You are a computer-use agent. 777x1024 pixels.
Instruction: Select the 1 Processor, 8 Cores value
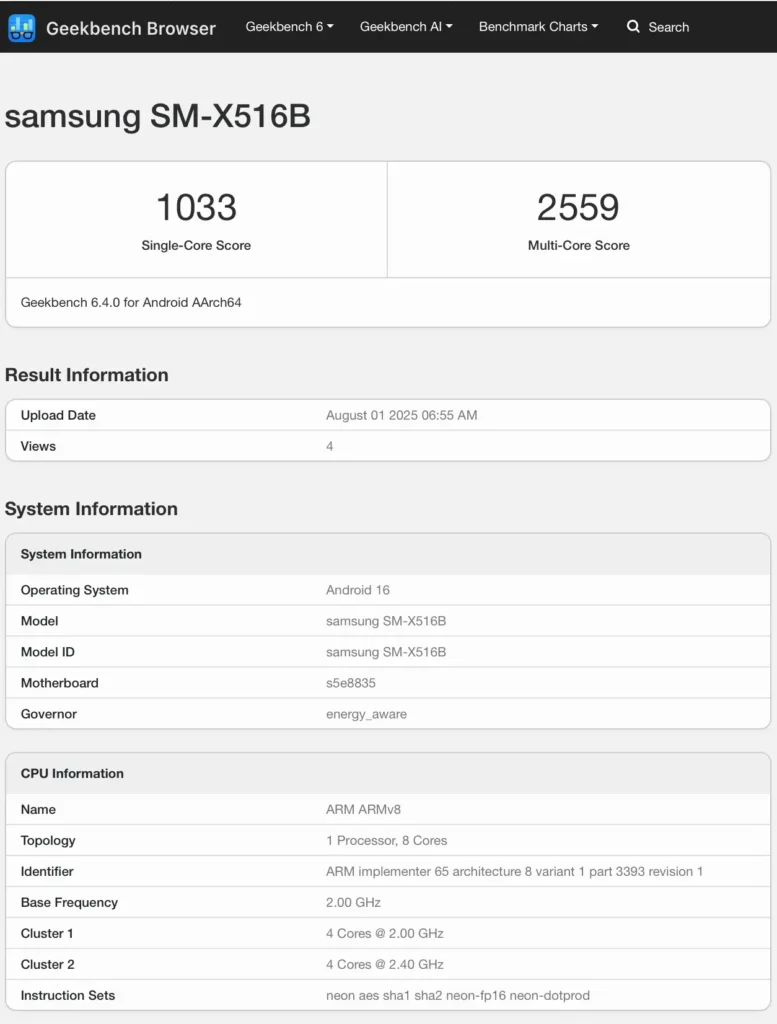tap(387, 840)
